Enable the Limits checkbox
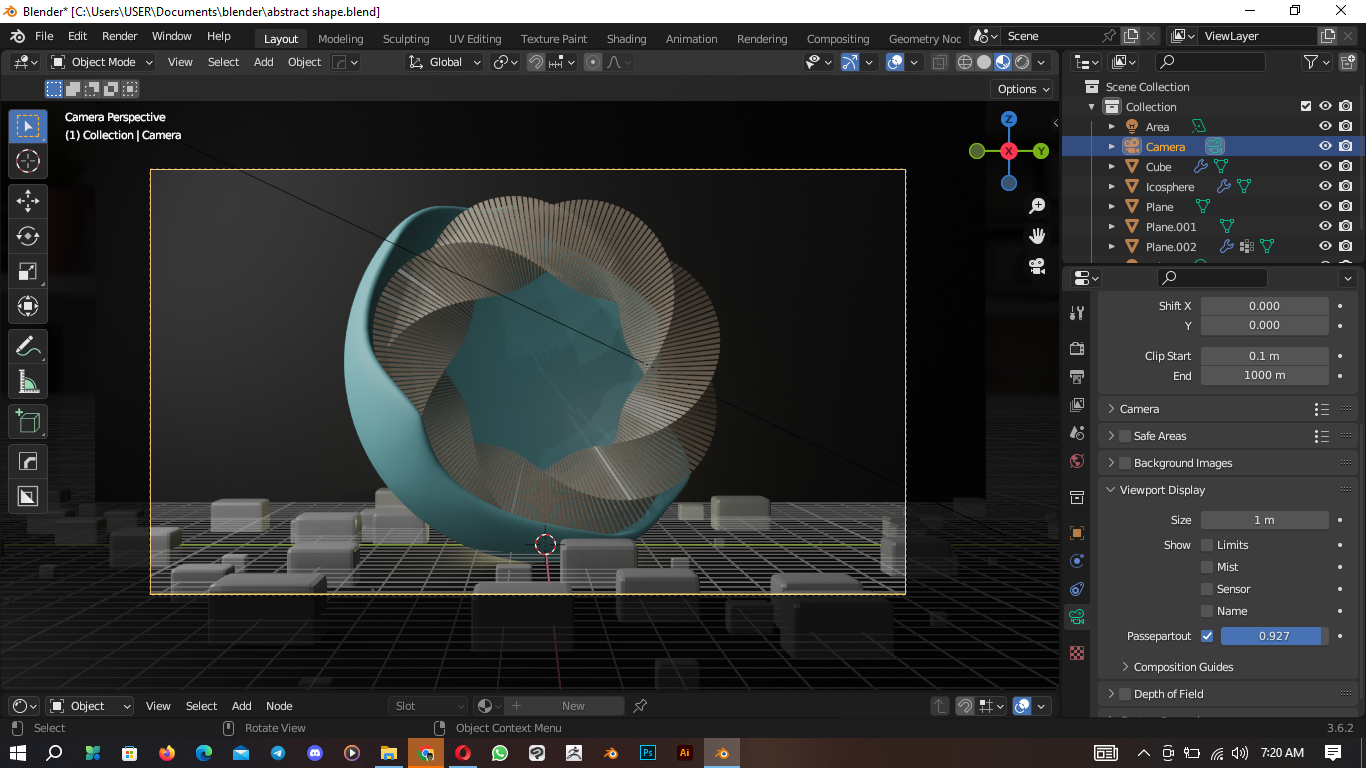Viewport: 1366px width, 768px height. pos(1207,545)
